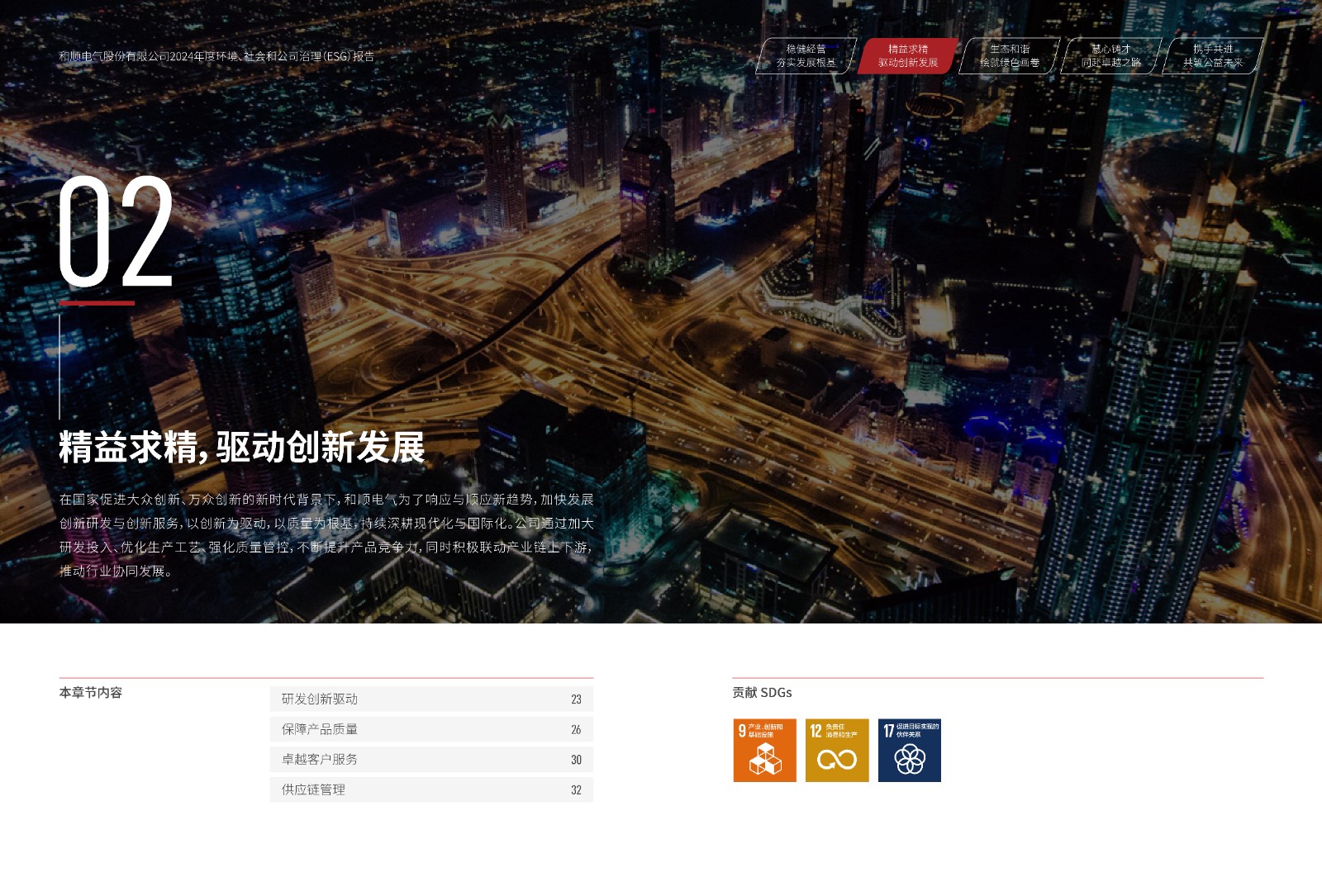
Task: Switch to the 慧心铸才 同赴卓越之路 tab
Action: 1110,56
